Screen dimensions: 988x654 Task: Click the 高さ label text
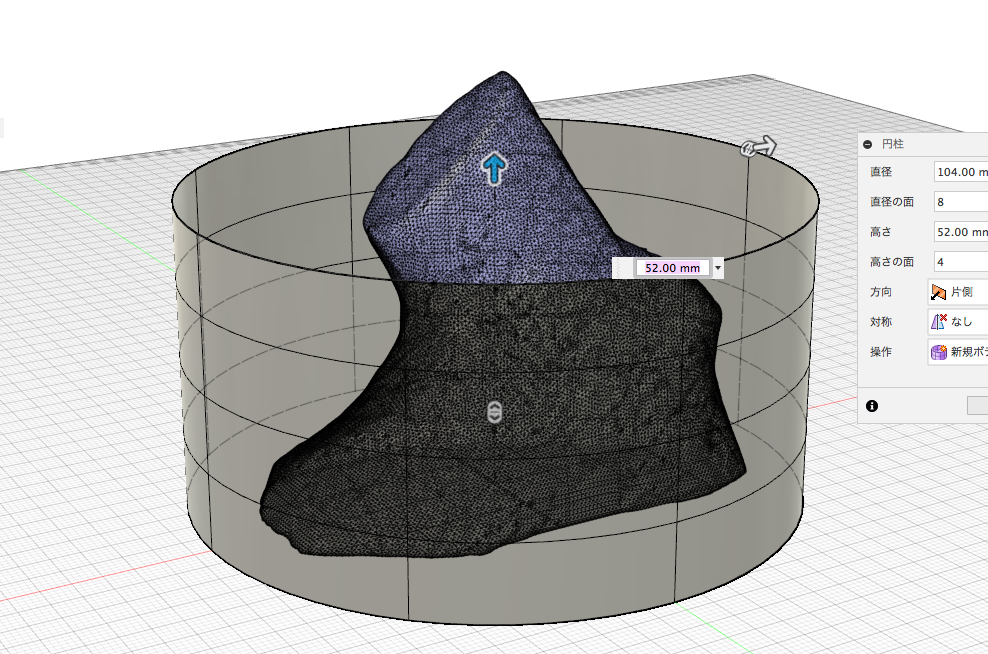tap(881, 232)
